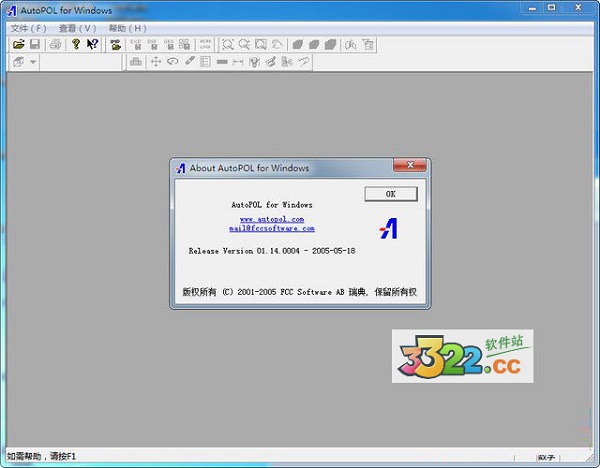Select the pencil edit tool
This screenshot has height=468, width=600.
point(189,62)
